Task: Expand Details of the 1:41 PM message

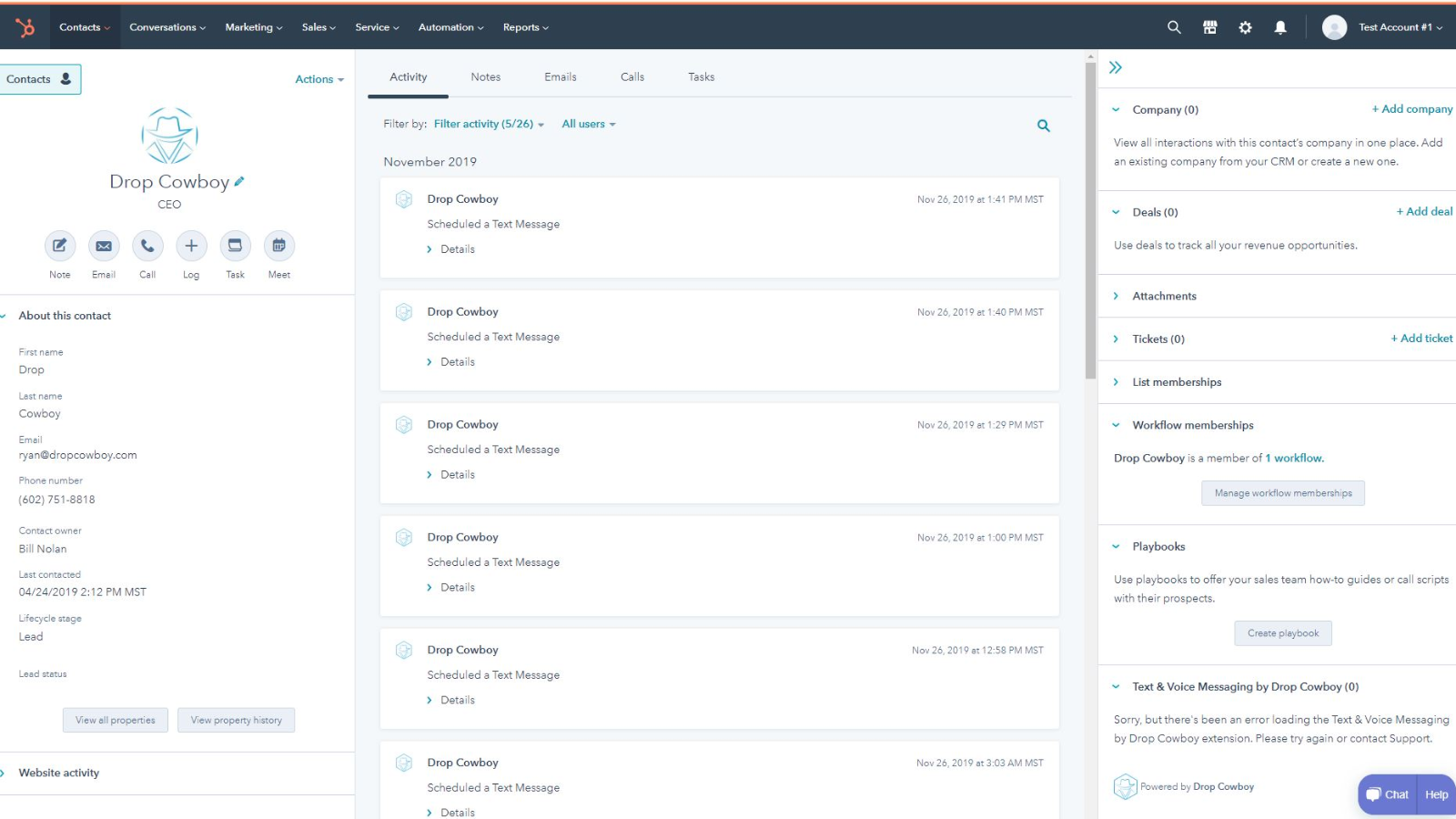Action: tap(457, 249)
